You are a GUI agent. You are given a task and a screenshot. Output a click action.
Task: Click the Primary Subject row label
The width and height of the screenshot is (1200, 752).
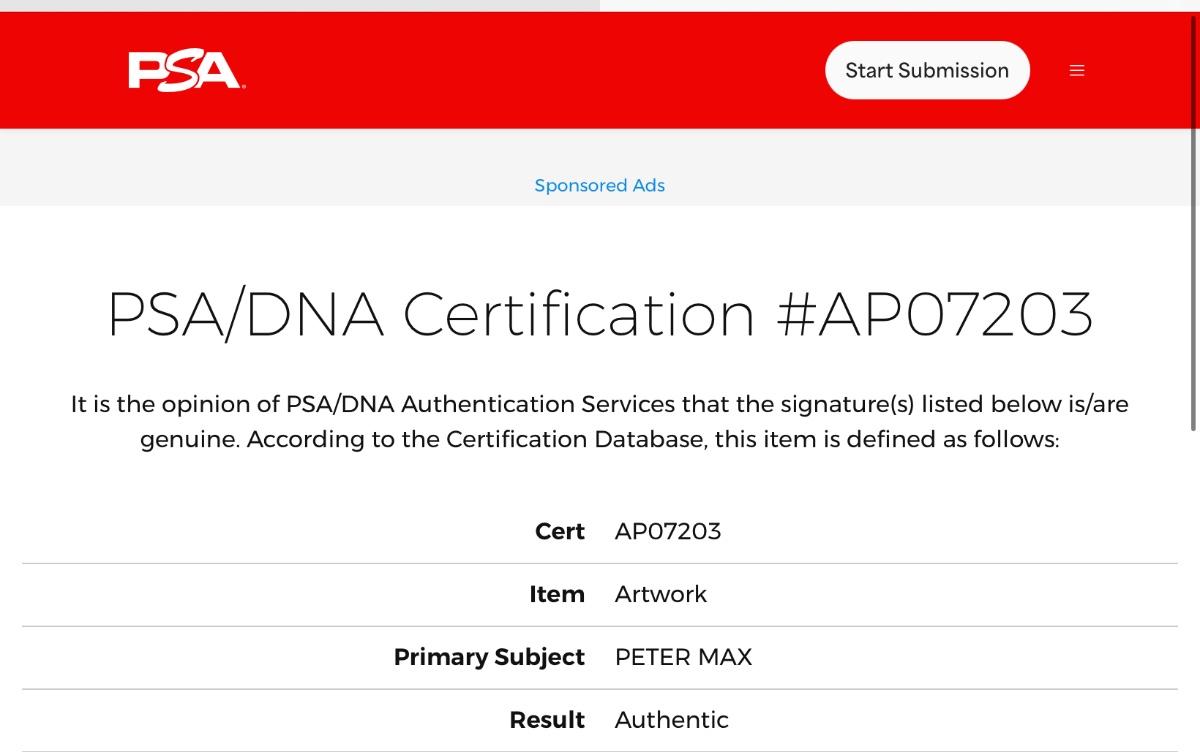click(x=489, y=657)
